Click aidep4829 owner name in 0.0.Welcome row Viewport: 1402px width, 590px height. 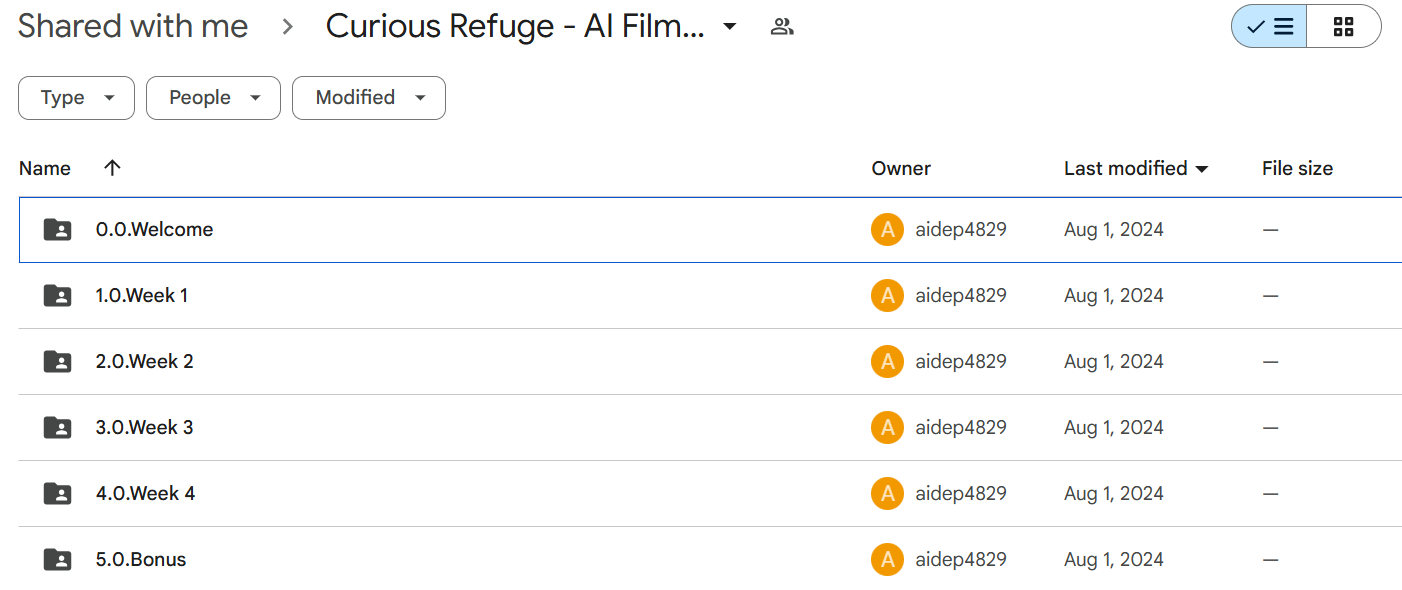pos(961,230)
